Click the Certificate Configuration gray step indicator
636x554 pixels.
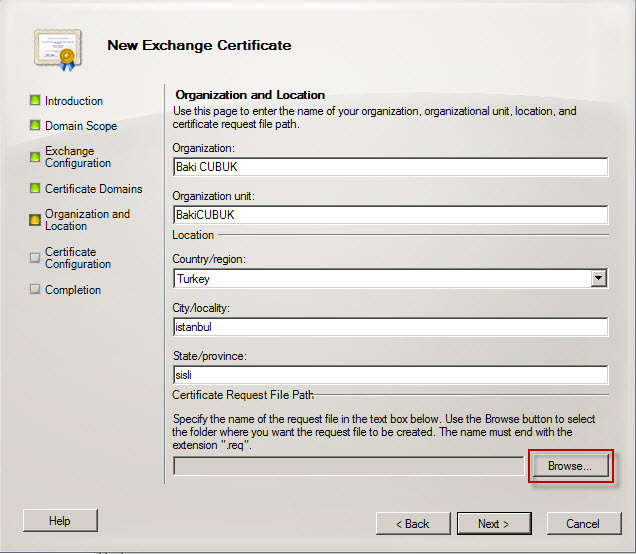(x=35, y=258)
